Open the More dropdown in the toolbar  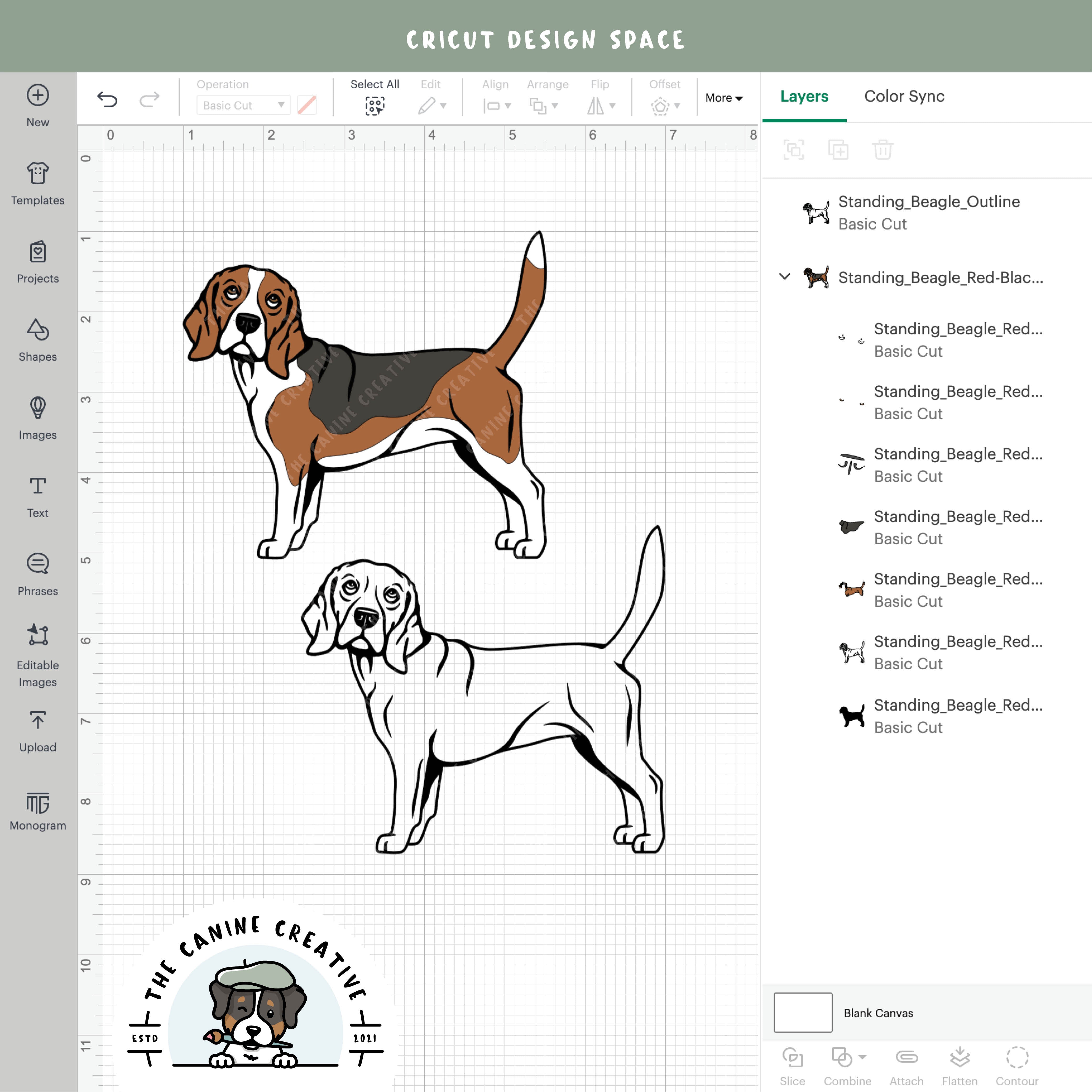[x=724, y=98]
